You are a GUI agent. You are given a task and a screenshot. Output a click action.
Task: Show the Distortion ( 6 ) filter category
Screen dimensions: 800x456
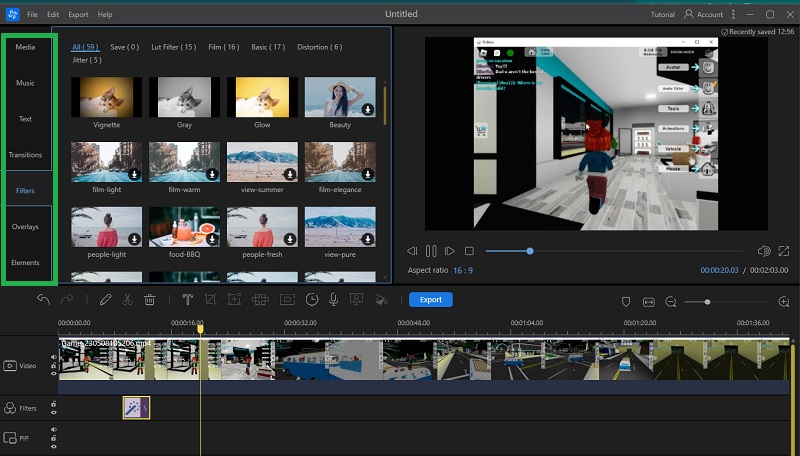pyautogui.click(x=320, y=47)
